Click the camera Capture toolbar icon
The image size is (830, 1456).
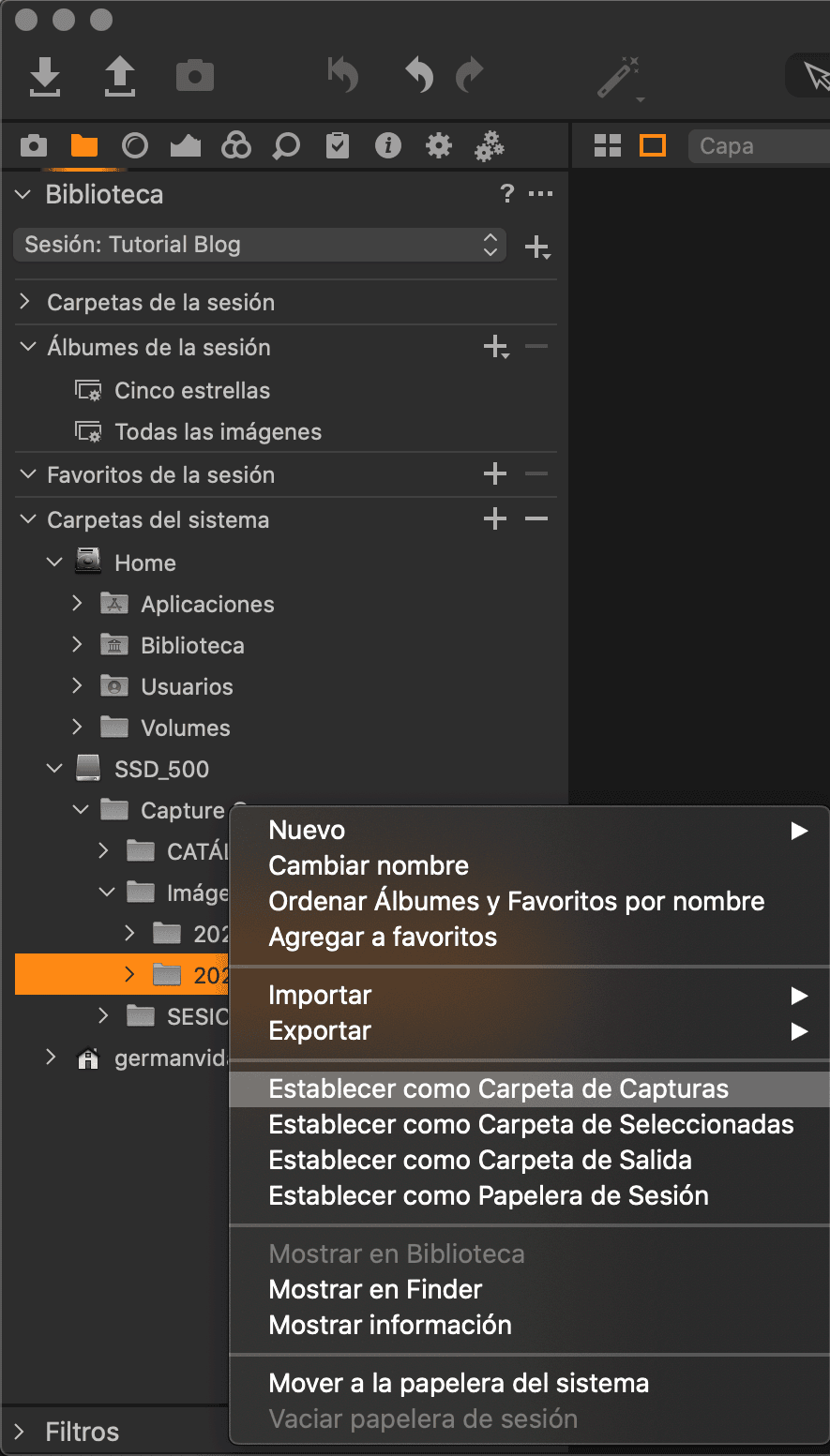194,77
